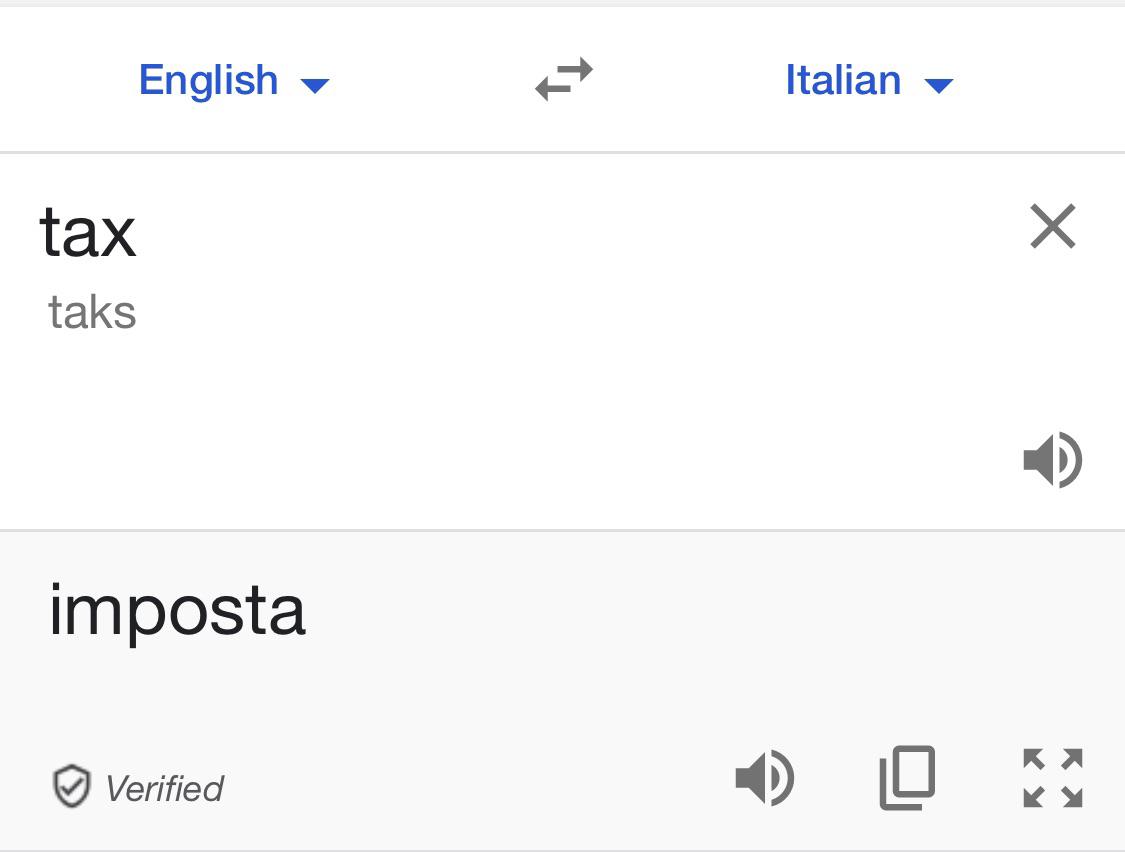
Task: Swap the English and Italian languages
Action: coord(564,80)
